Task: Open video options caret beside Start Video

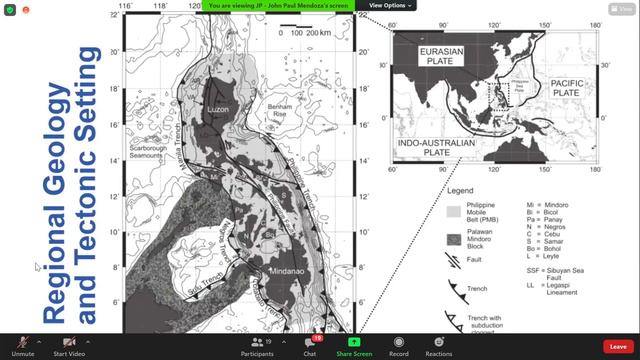Action: (x=88, y=342)
